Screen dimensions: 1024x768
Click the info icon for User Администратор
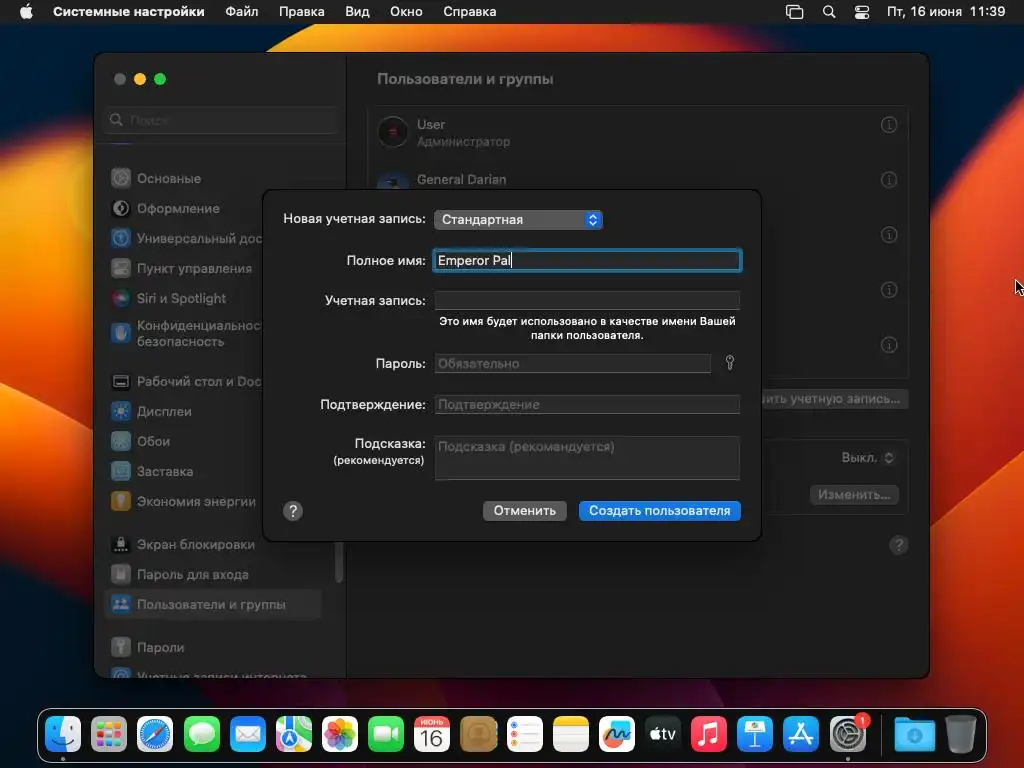coord(889,125)
